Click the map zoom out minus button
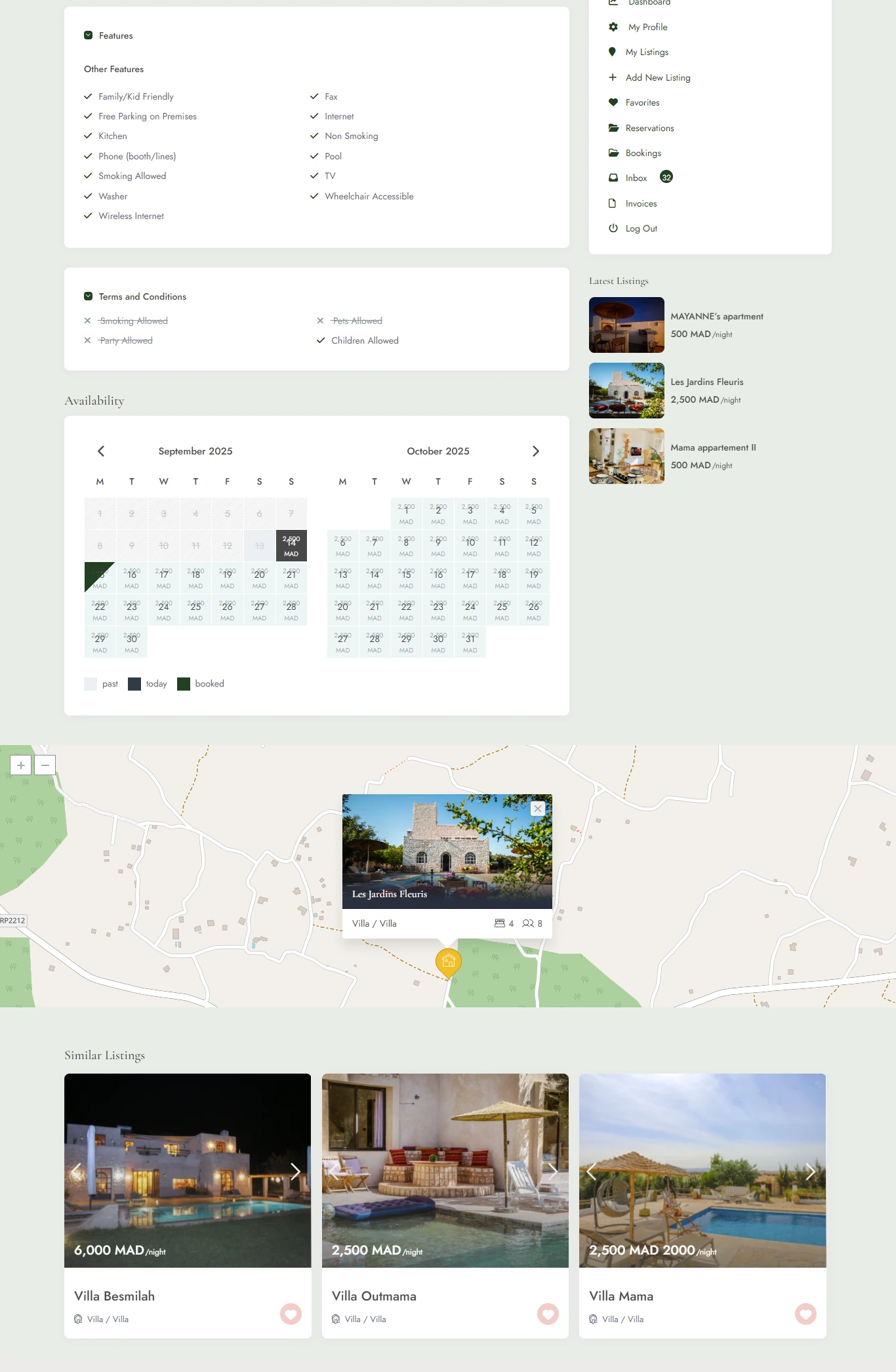Viewport: 896px width, 1372px height. point(45,765)
